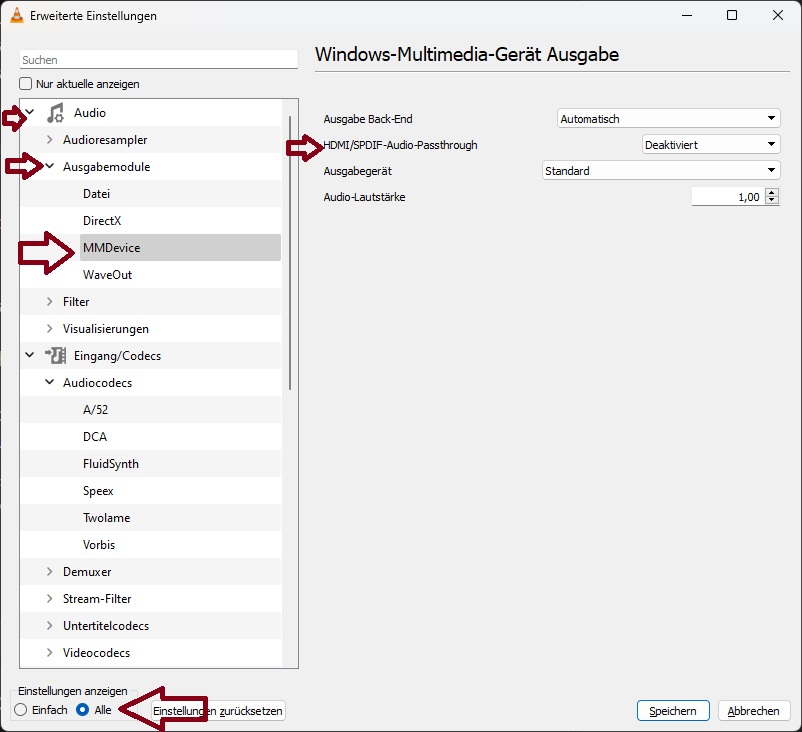802x732 pixels.
Task: Click the VLC cone icon in title bar
Action: click(x=17, y=15)
